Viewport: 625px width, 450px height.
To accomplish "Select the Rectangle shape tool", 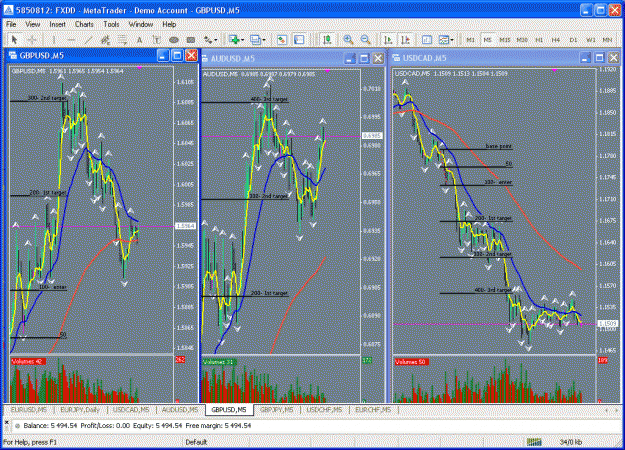I will (191, 39).
